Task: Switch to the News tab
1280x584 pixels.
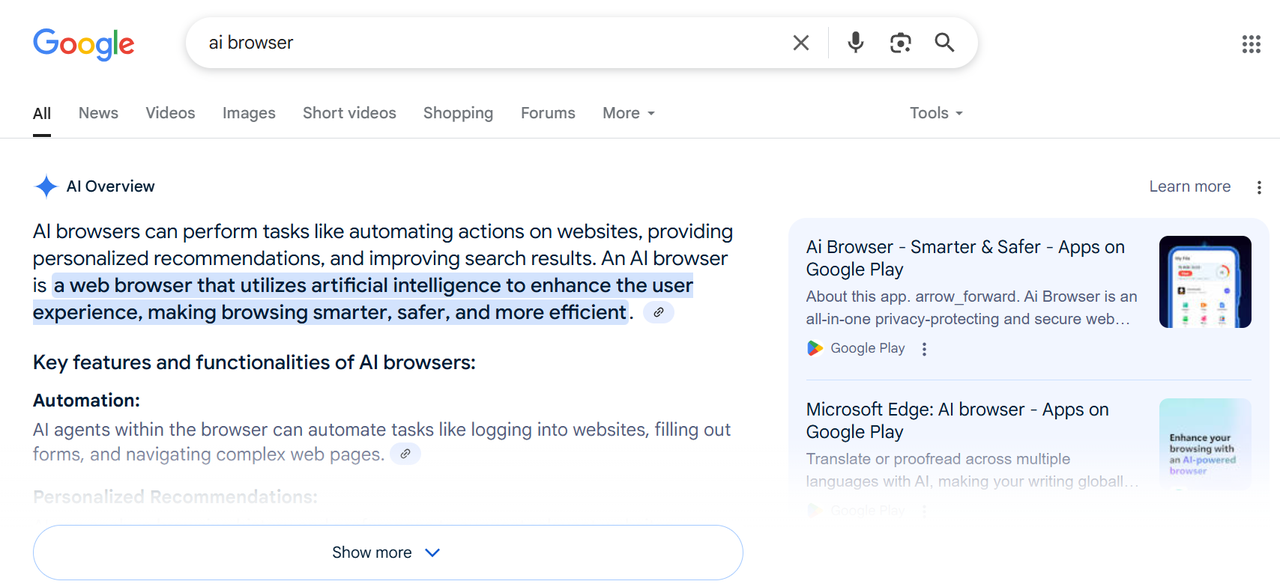Action: click(x=98, y=114)
